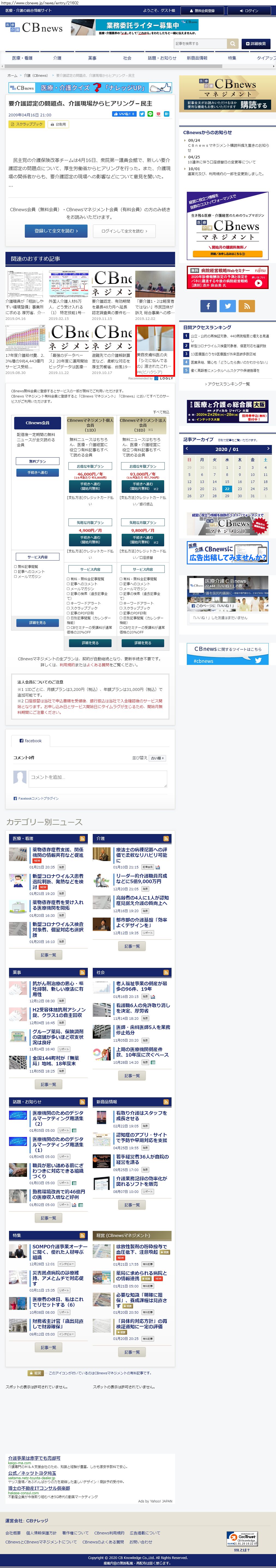Click the Facebook like button under headline
Screen dimensions: 276x1568
(x=124, y=114)
